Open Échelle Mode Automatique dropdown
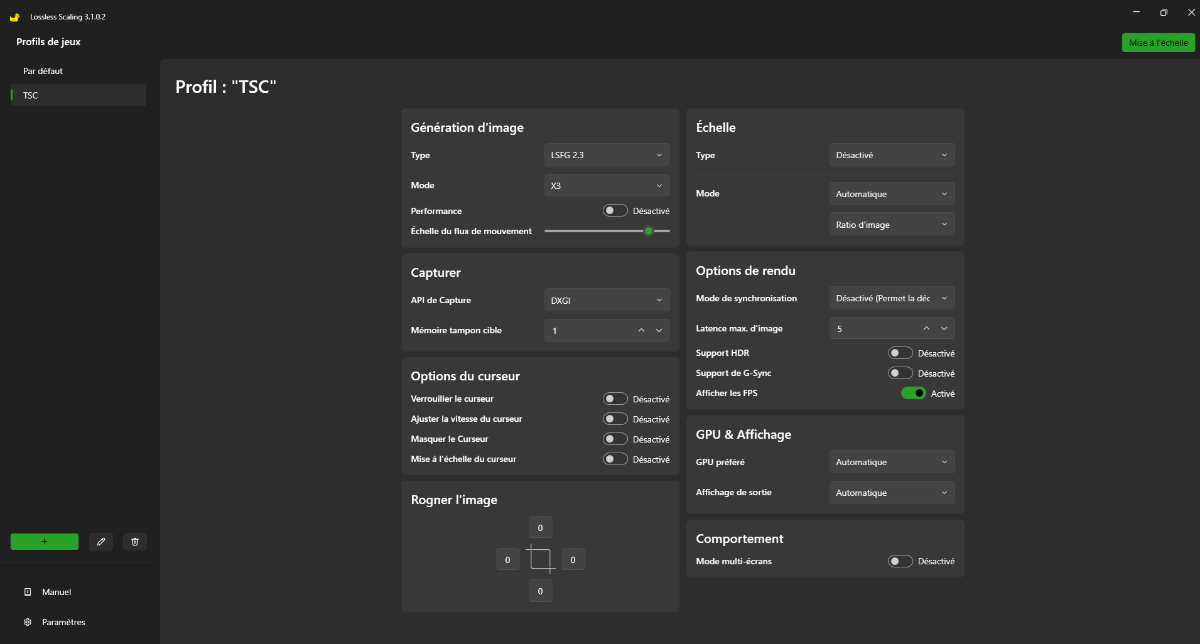This screenshot has height=644, width=1200. [892, 194]
